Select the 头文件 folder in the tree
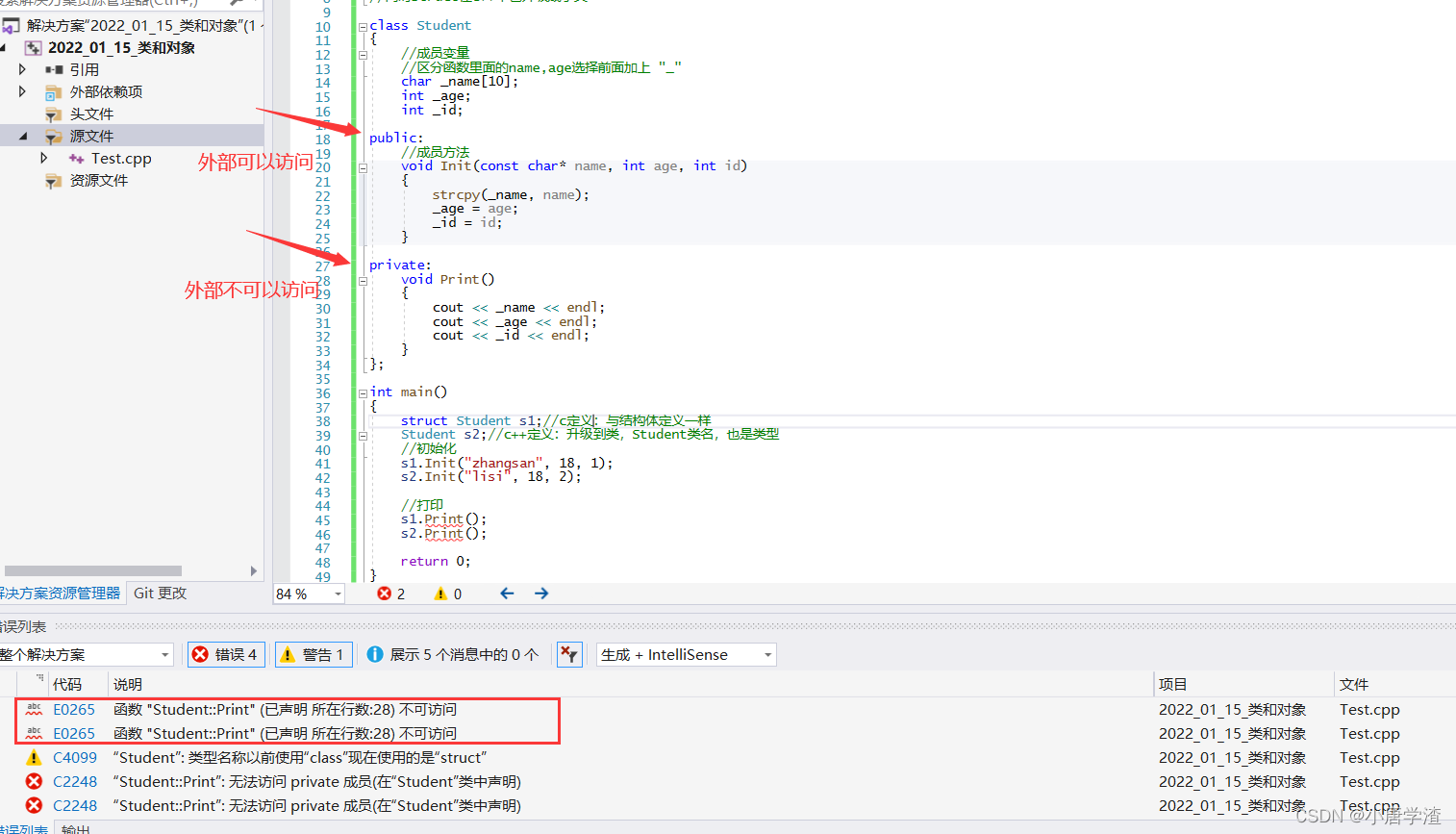1456x834 pixels. 91,114
